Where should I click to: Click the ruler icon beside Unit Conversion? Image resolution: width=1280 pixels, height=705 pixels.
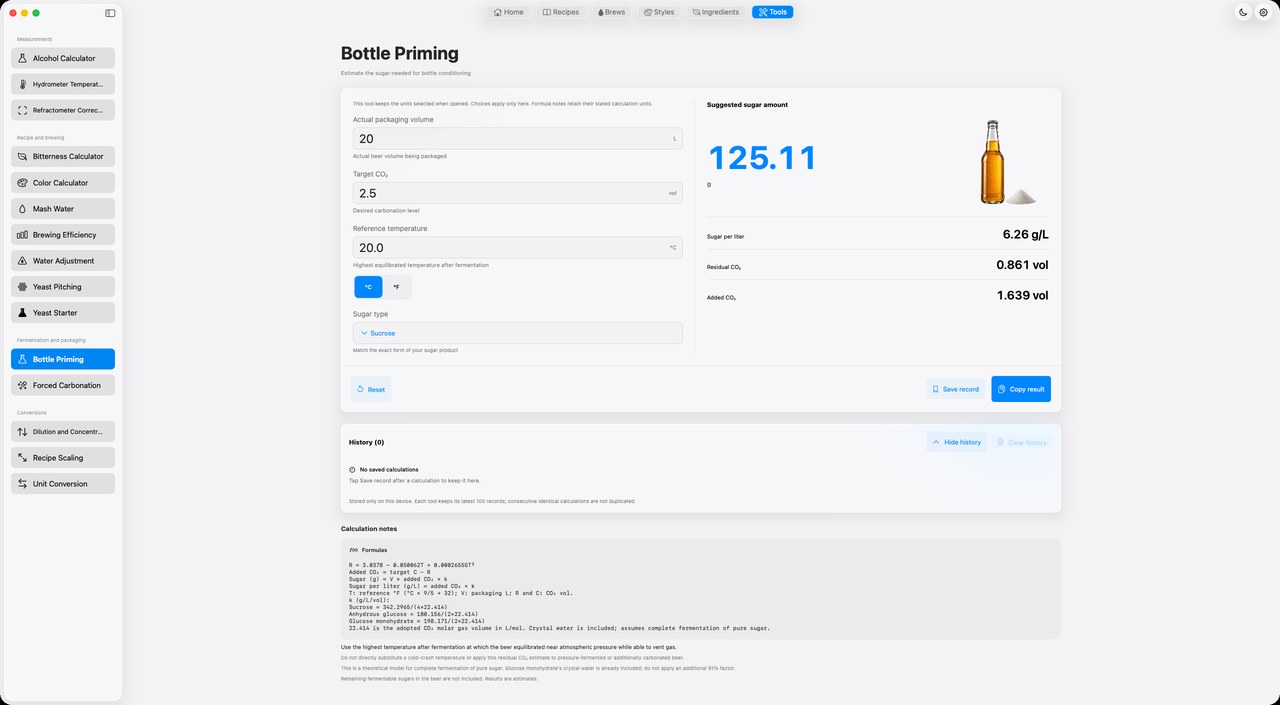[x=23, y=484]
